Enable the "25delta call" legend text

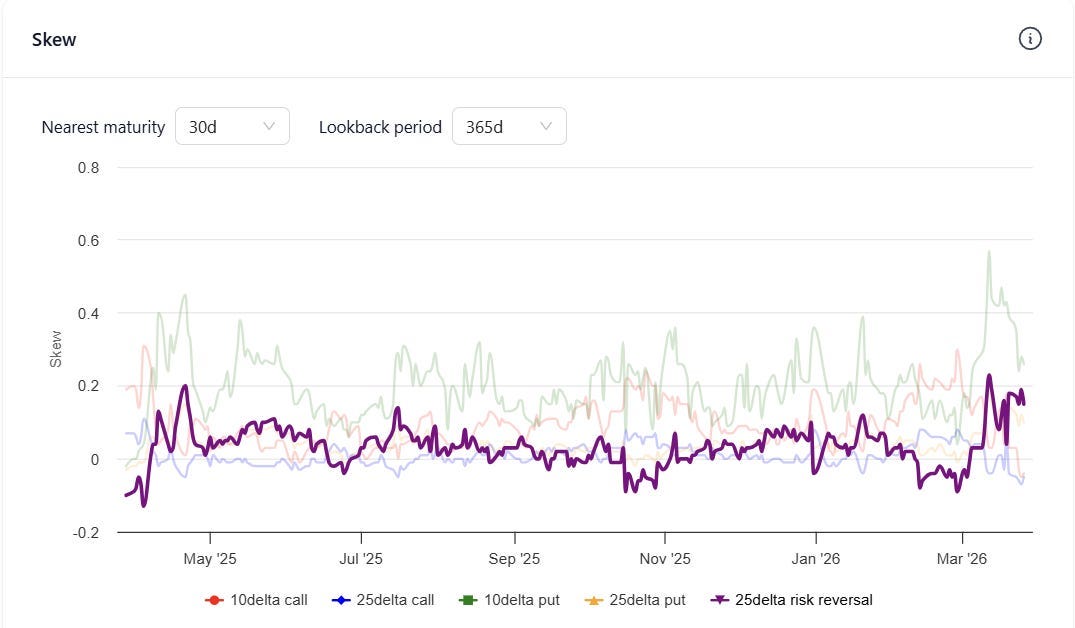coord(394,600)
